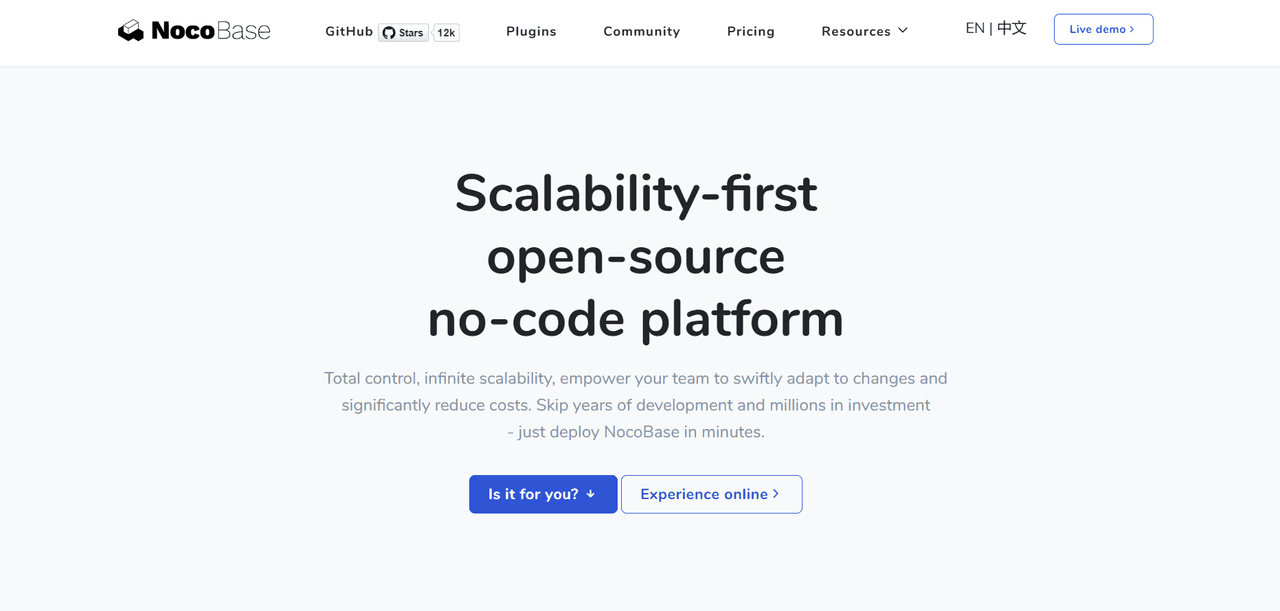Image resolution: width=1280 pixels, height=611 pixels.
Task: Click the Experience online button
Action: [711, 494]
